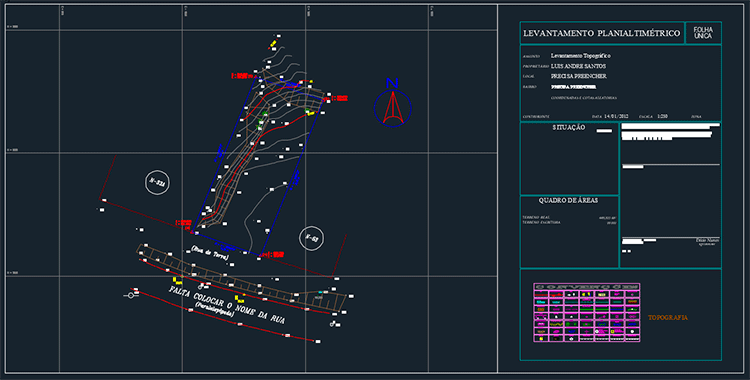This screenshot has height=380, width=750.
Task: Click the highlighted bairro field text
Action: 574,87
